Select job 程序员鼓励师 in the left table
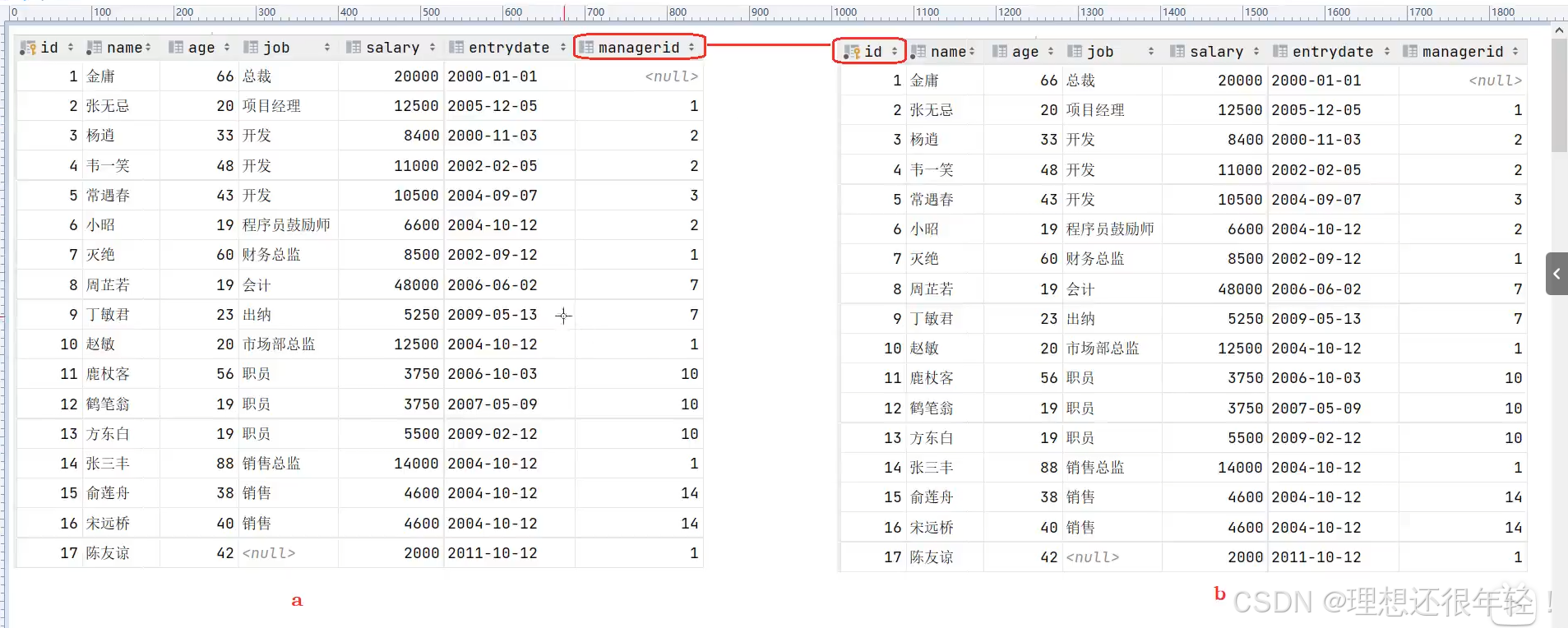This screenshot has width=1568, height=628. 286,225
